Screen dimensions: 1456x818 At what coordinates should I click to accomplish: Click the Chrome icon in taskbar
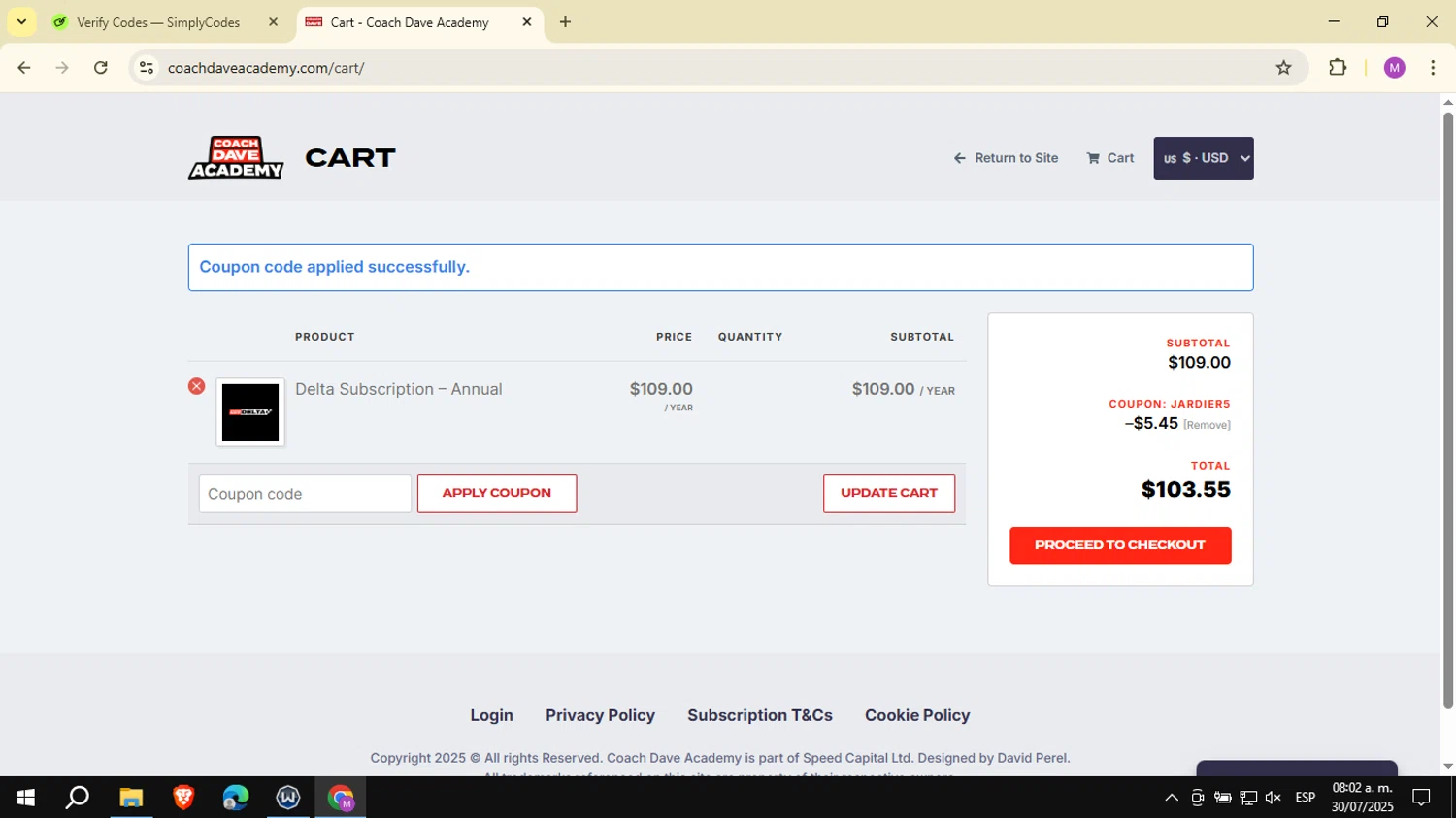341,798
